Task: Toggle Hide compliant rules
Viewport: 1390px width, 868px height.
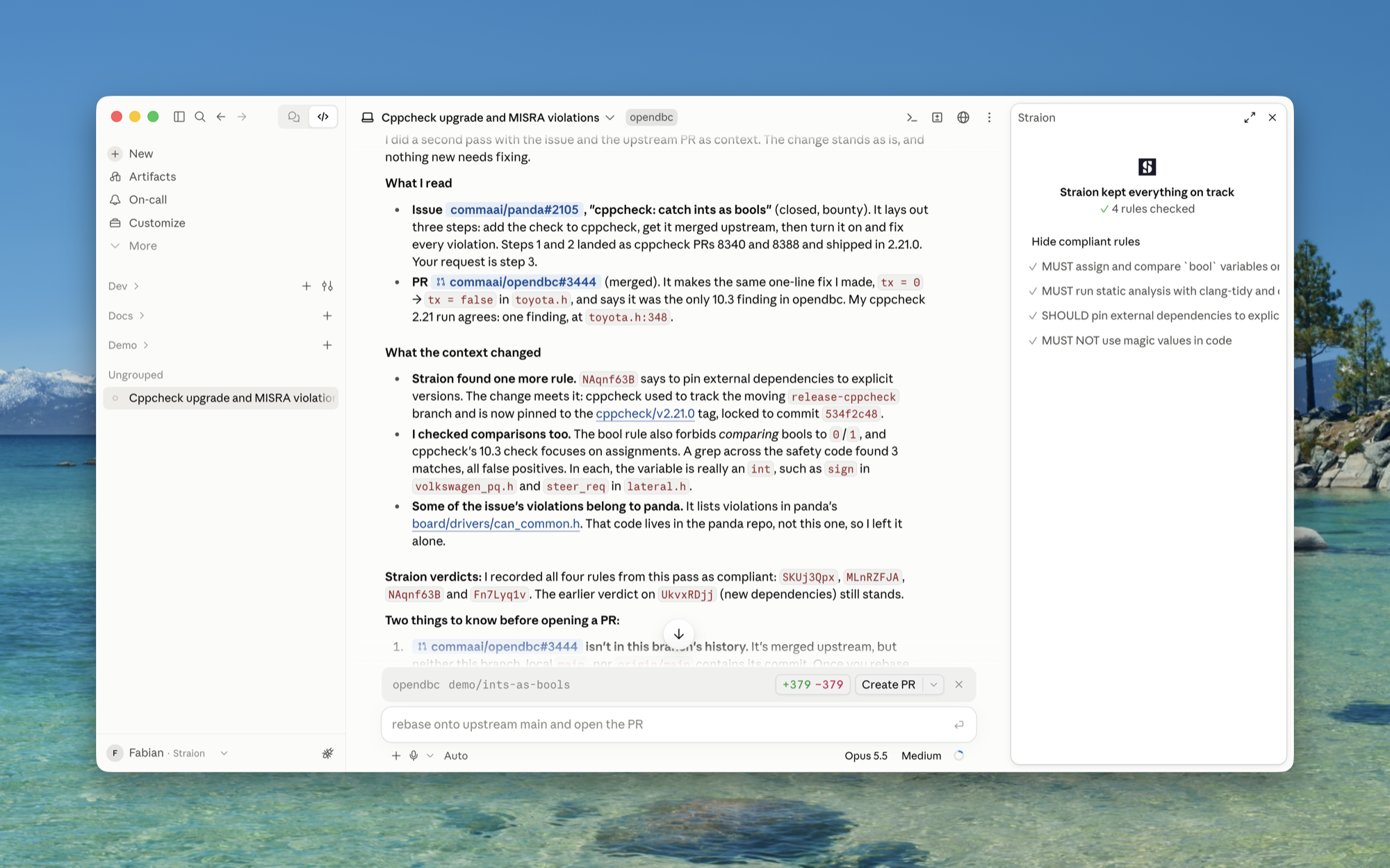Action: pyautogui.click(x=1086, y=242)
